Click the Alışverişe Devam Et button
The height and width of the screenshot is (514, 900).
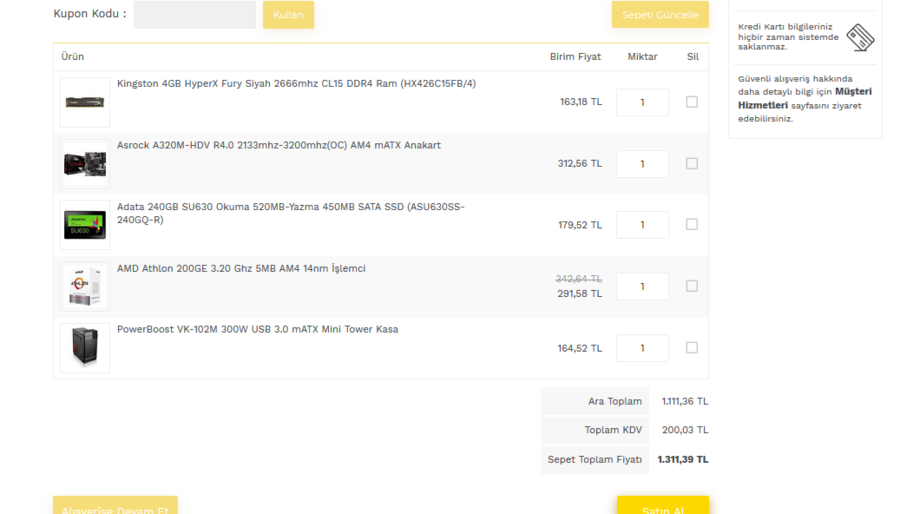click(115, 507)
